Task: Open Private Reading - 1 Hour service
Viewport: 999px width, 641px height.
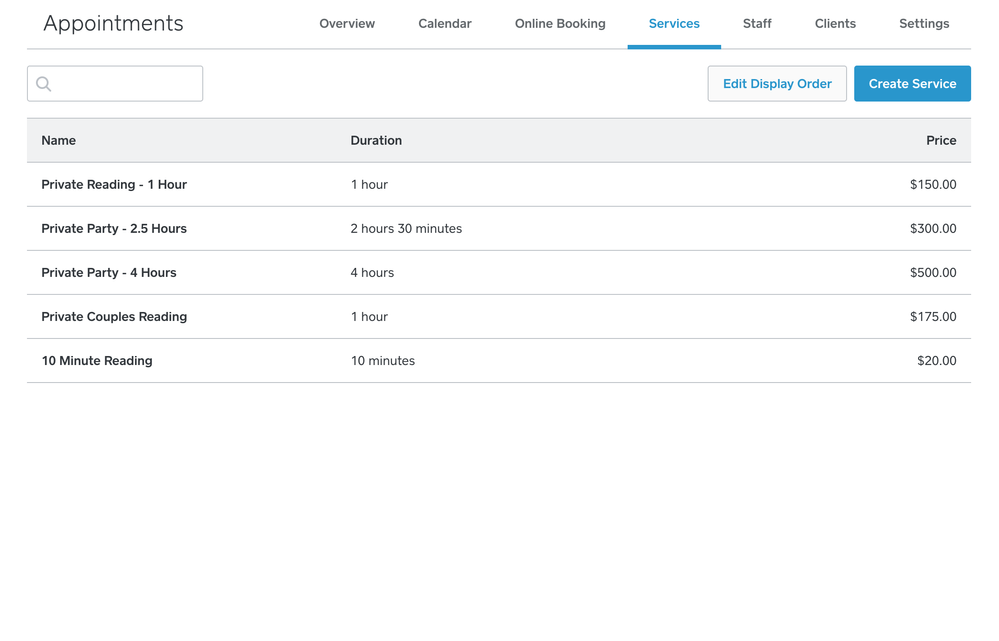Action: point(114,185)
